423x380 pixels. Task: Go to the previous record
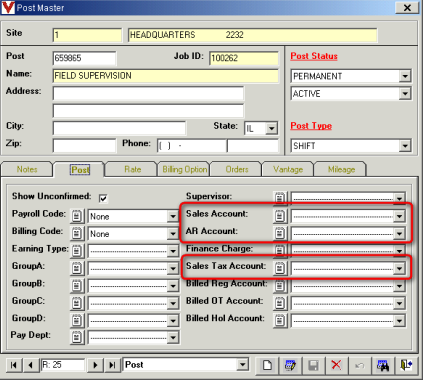31,365
